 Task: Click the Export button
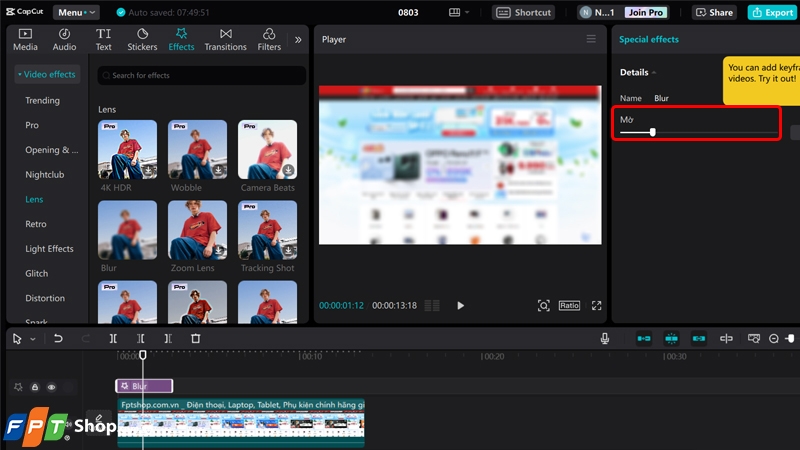point(773,12)
